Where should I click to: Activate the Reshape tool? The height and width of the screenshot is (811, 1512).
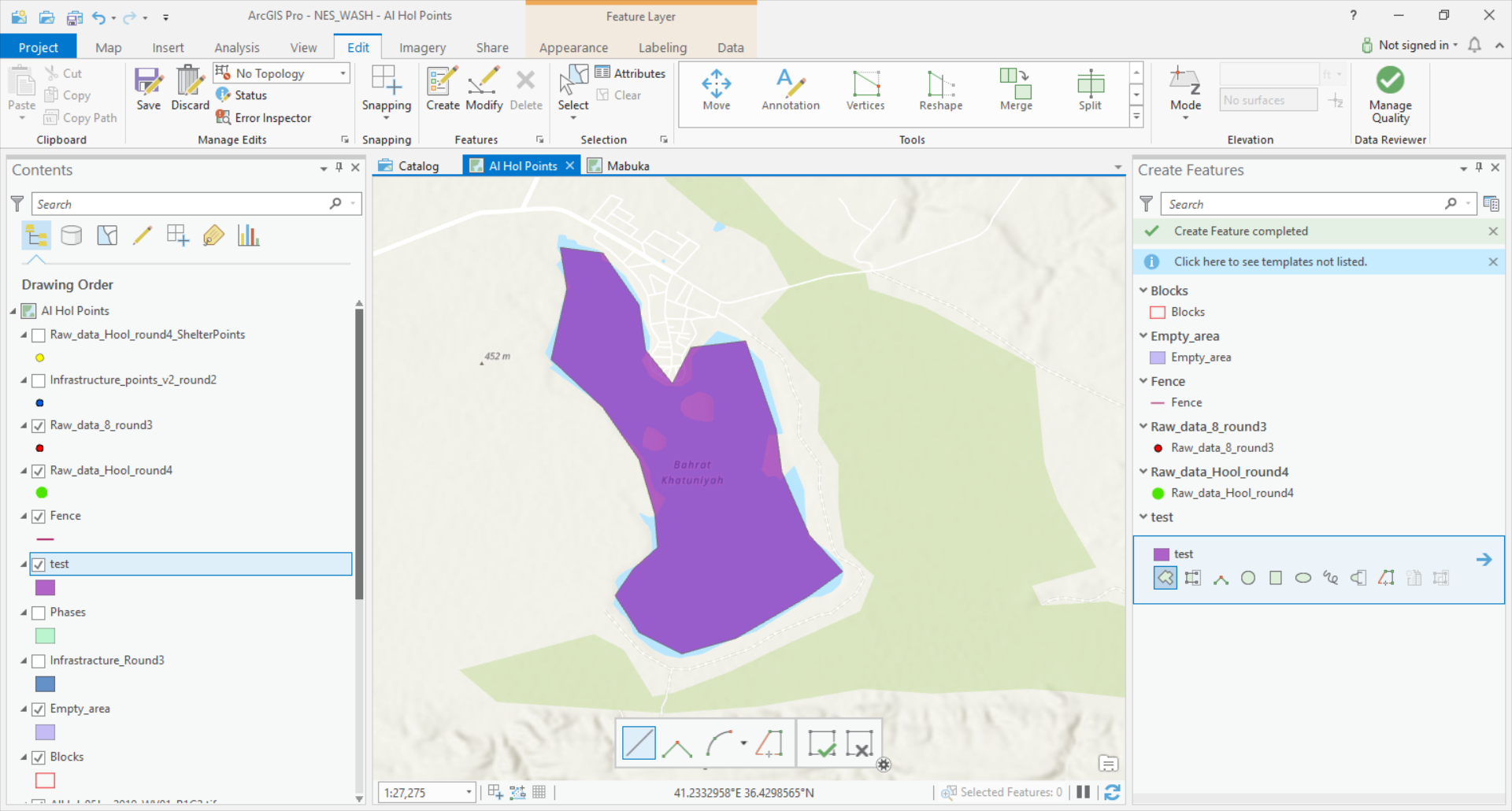[x=941, y=89]
